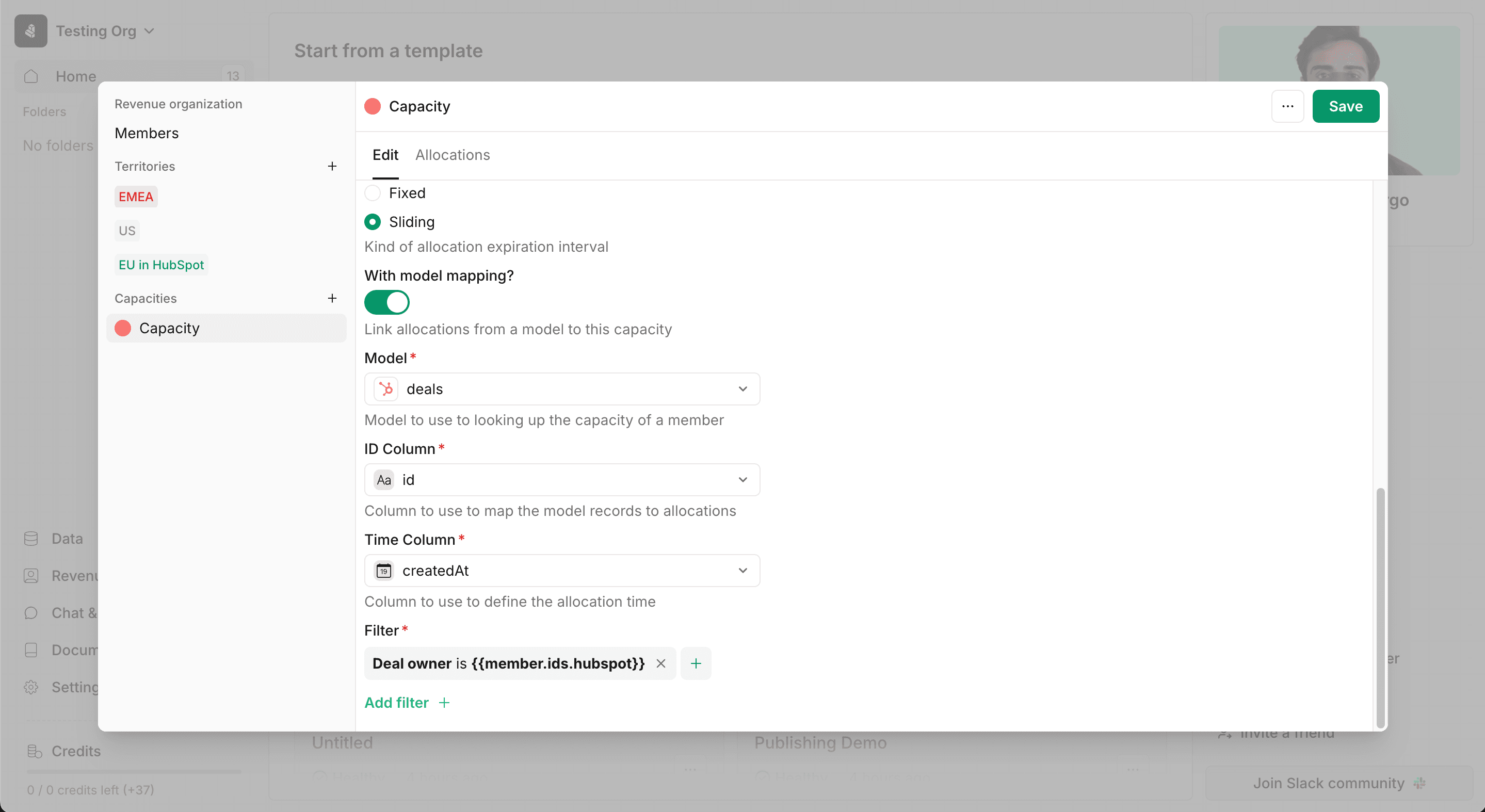Click red dot beside Capacity in sidebar

123,328
